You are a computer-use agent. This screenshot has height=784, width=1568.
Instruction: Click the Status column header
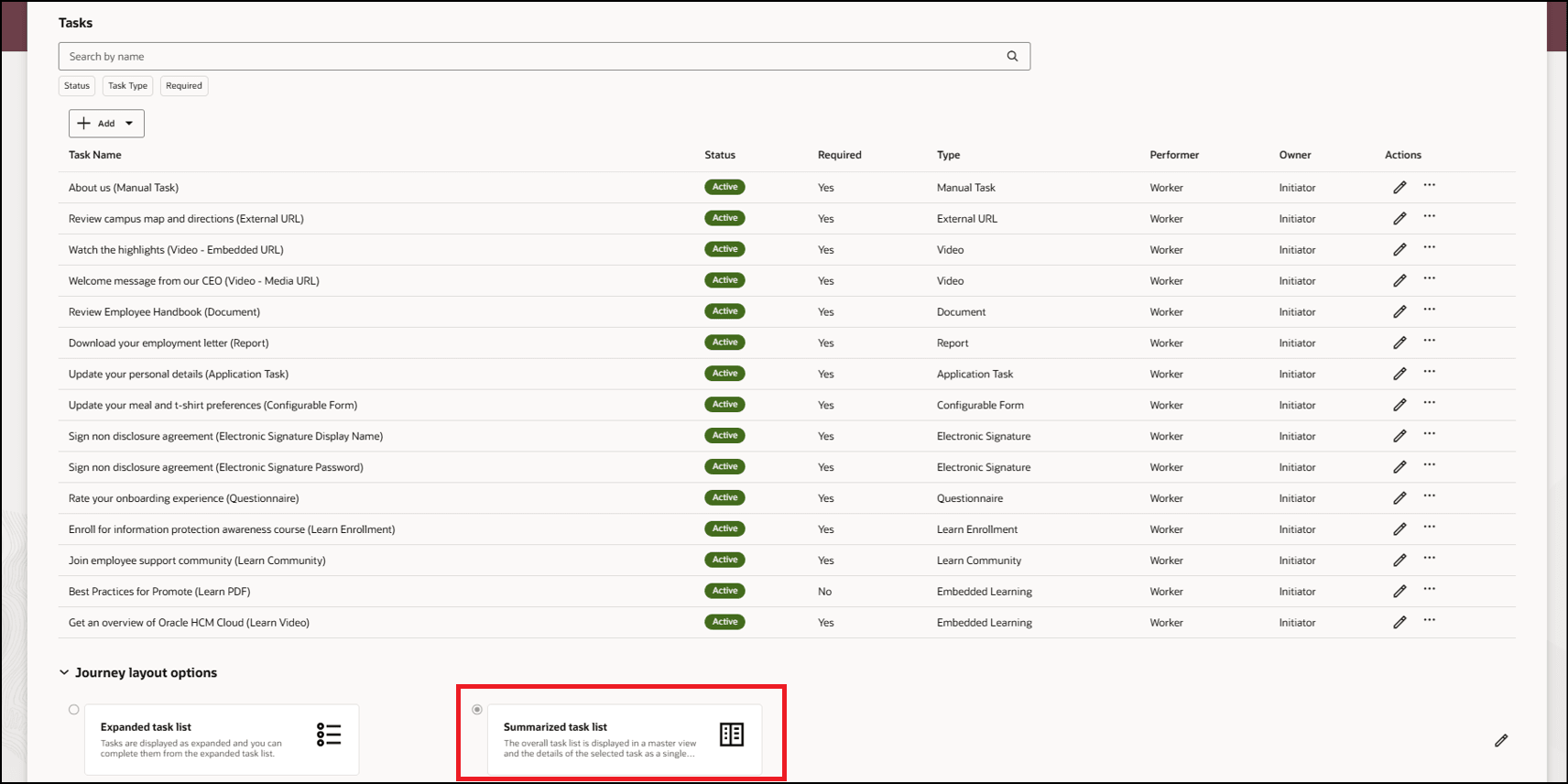[x=720, y=156]
